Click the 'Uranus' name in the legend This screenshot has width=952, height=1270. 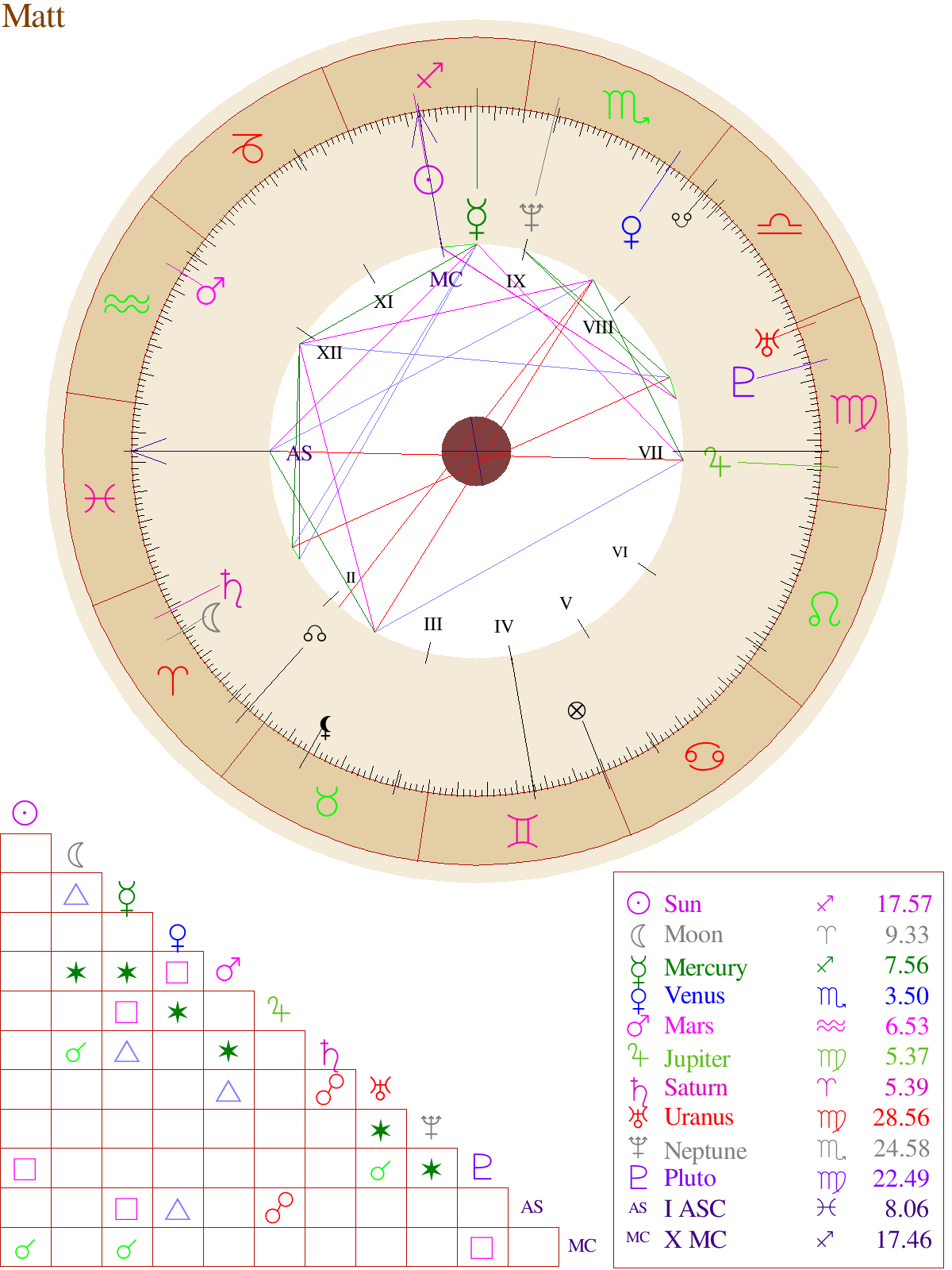699,1118
